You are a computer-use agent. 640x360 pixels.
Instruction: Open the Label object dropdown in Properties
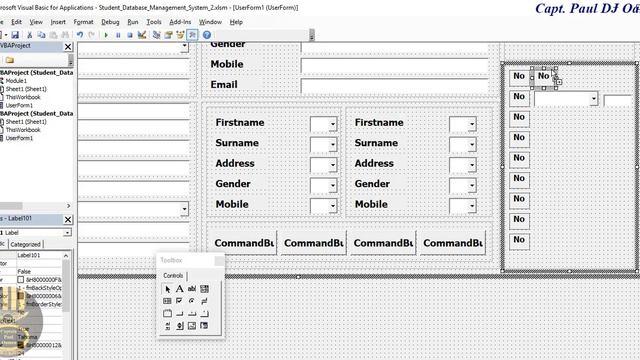(x=67, y=233)
